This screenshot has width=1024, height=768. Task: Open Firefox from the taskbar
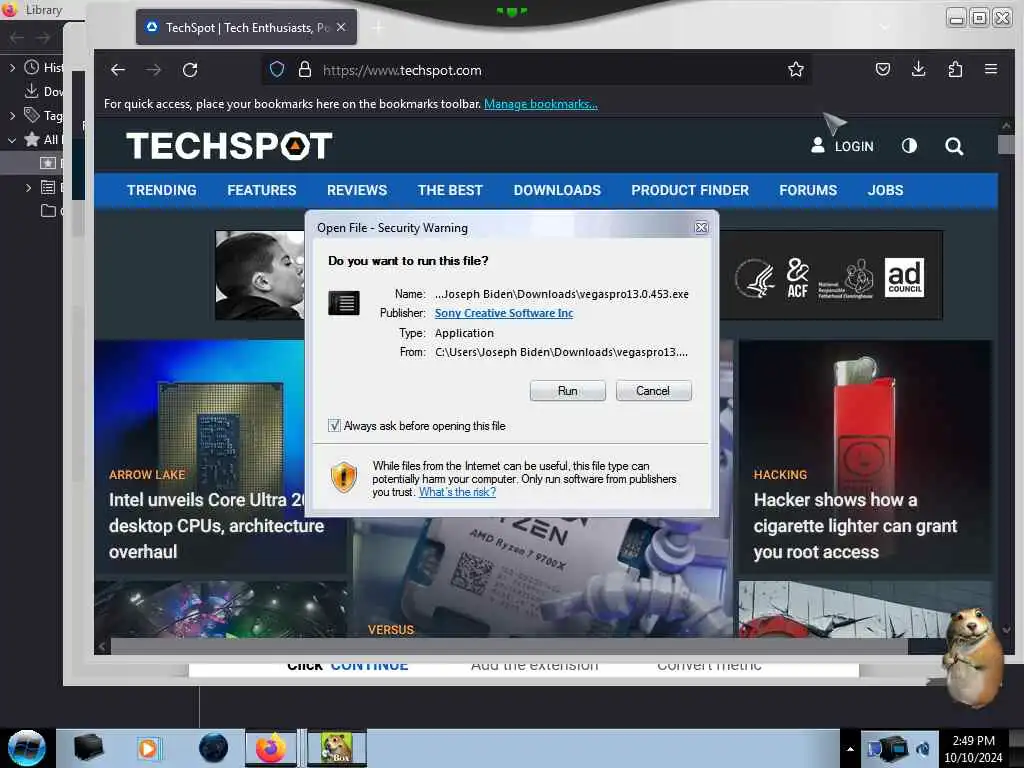pos(270,748)
